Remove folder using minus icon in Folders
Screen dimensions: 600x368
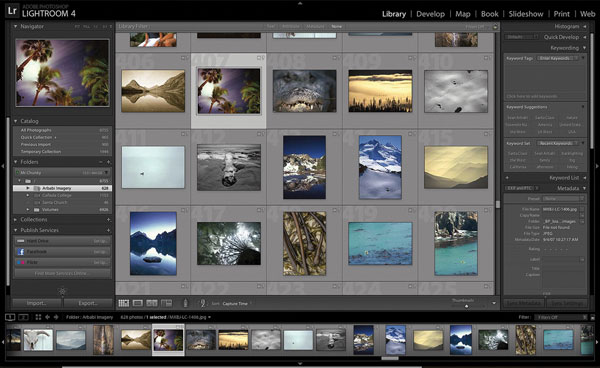101,162
